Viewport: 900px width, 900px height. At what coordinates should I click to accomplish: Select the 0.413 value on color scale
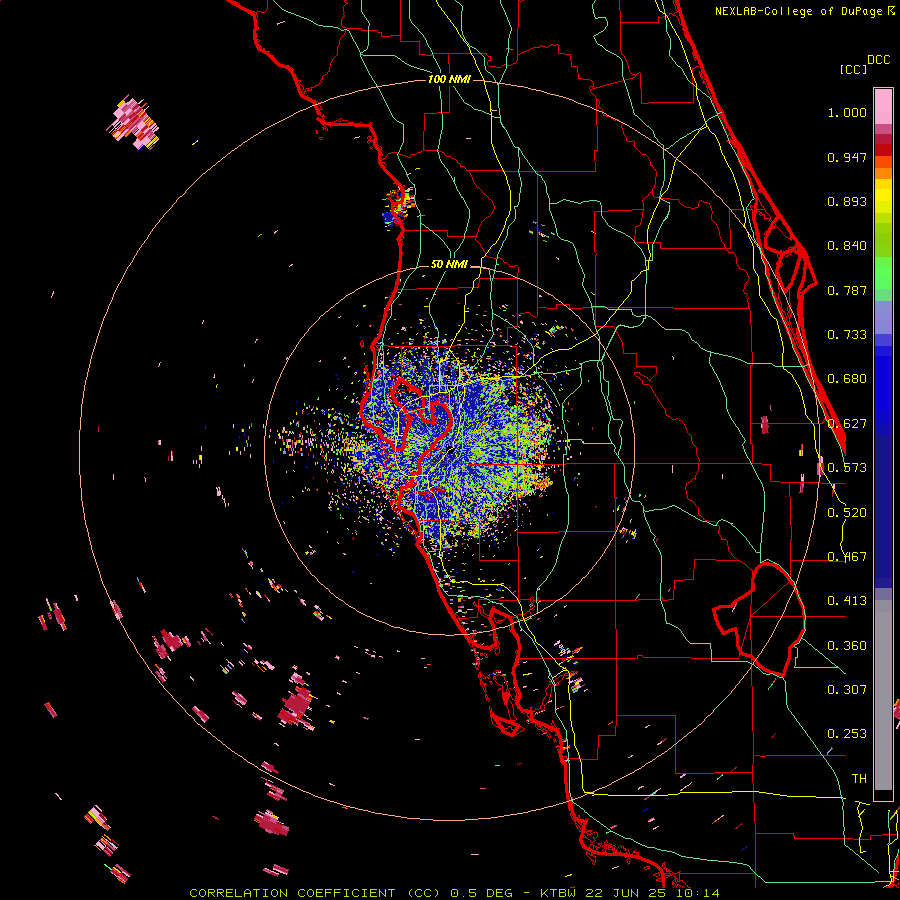point(847,601)
